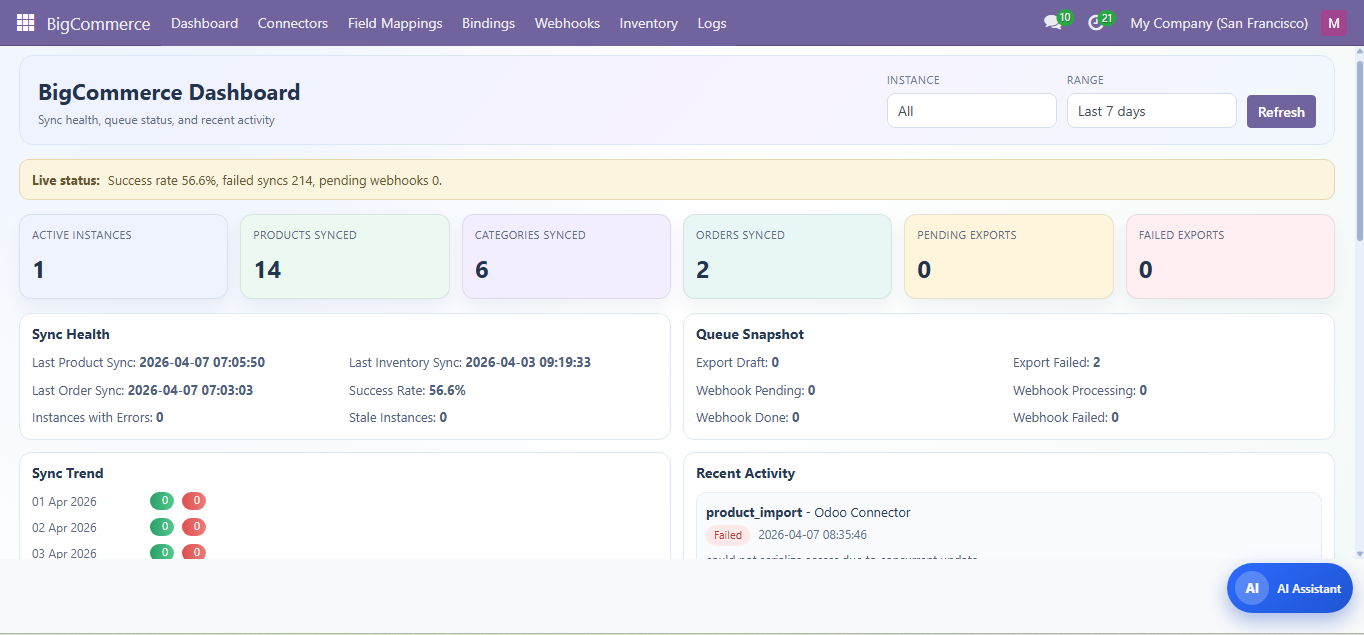
Task: Go to the Field Mappings menu
Action: 395,23
